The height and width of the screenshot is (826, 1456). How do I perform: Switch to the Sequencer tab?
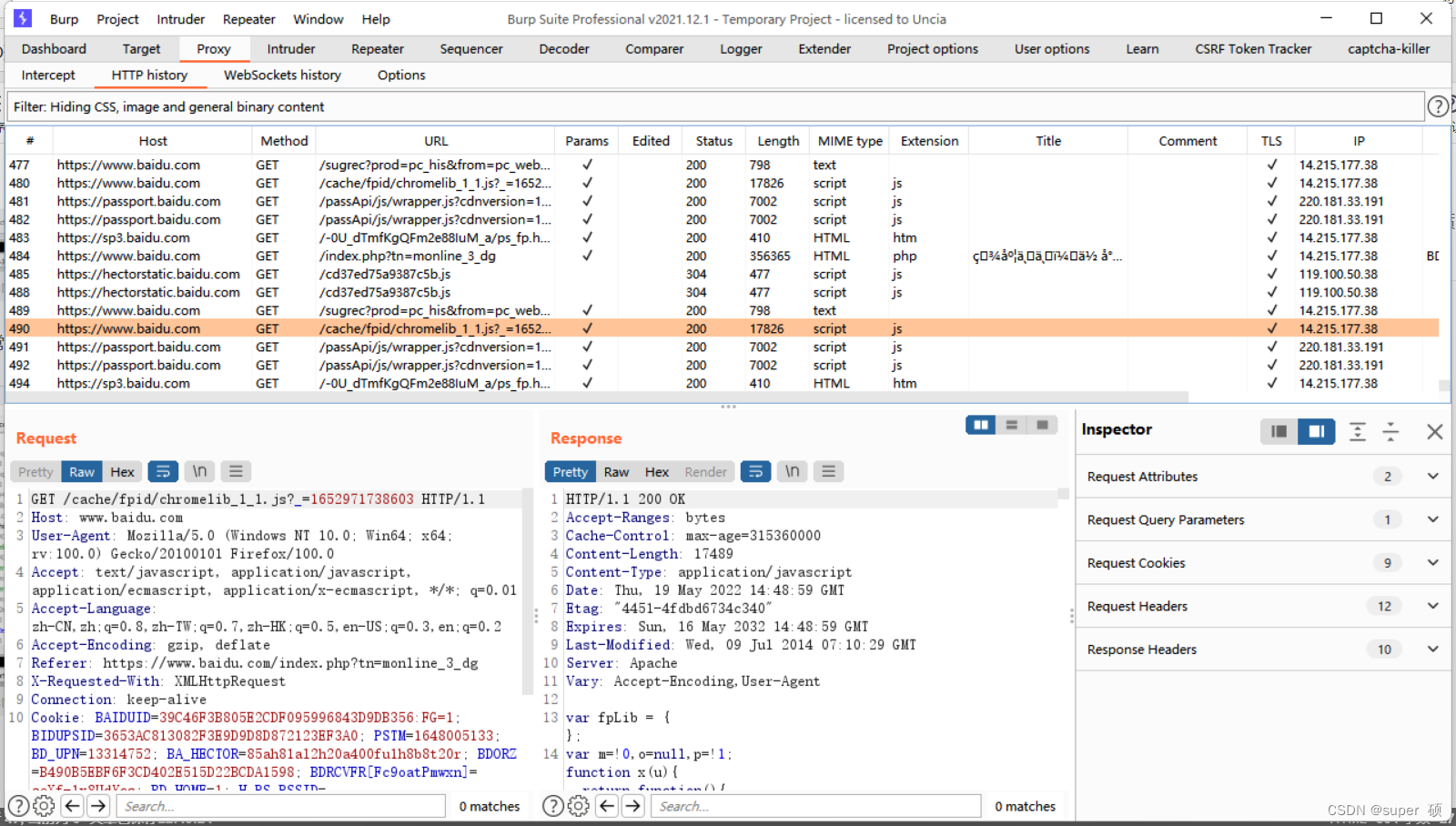tap(471, 49)
